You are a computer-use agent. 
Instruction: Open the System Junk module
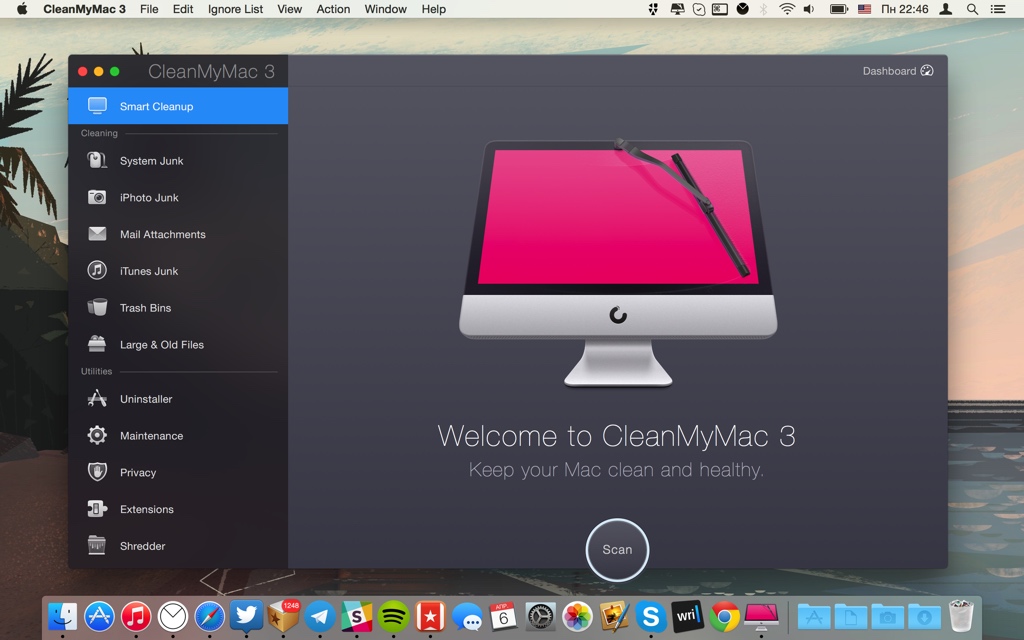[151, 161]
